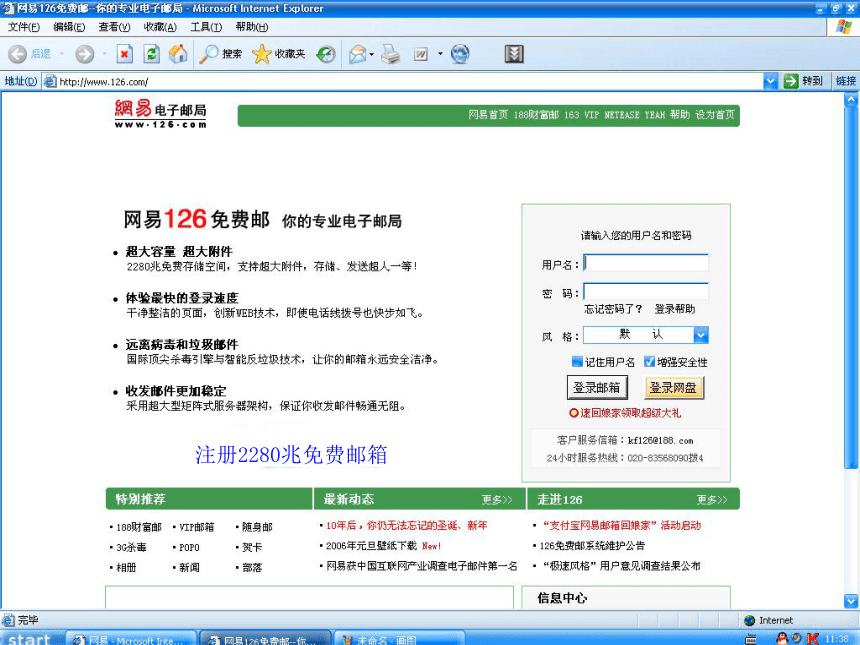Screen dimensions: 860x645
Task: Open the VIP邮箱 link
Action: (196, 527)
